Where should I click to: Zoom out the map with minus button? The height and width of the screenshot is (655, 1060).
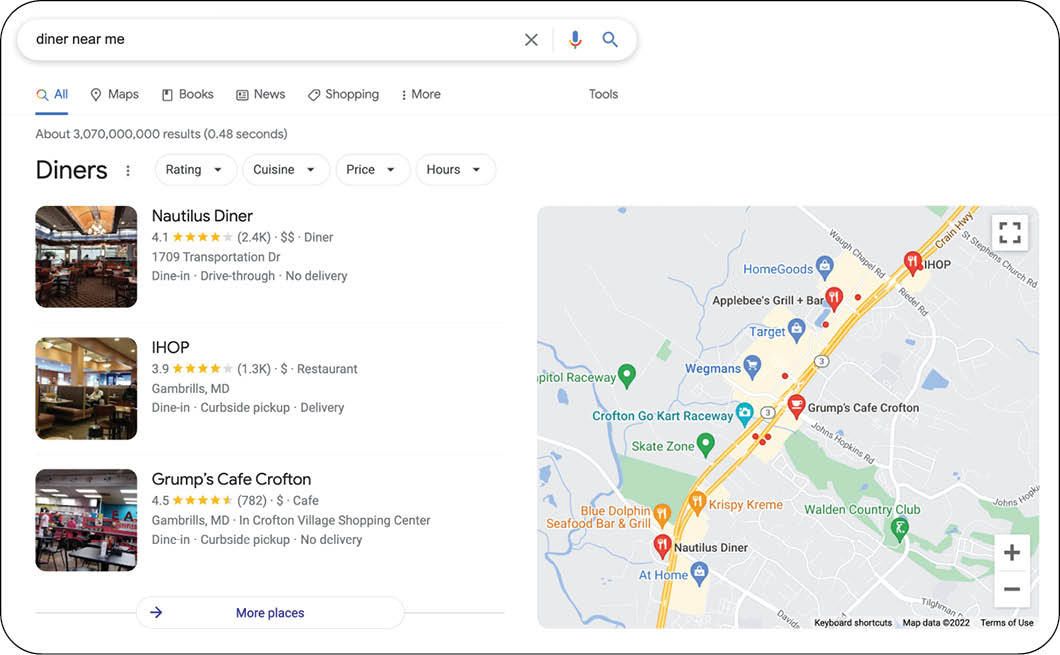click(x=1012, y=589)
